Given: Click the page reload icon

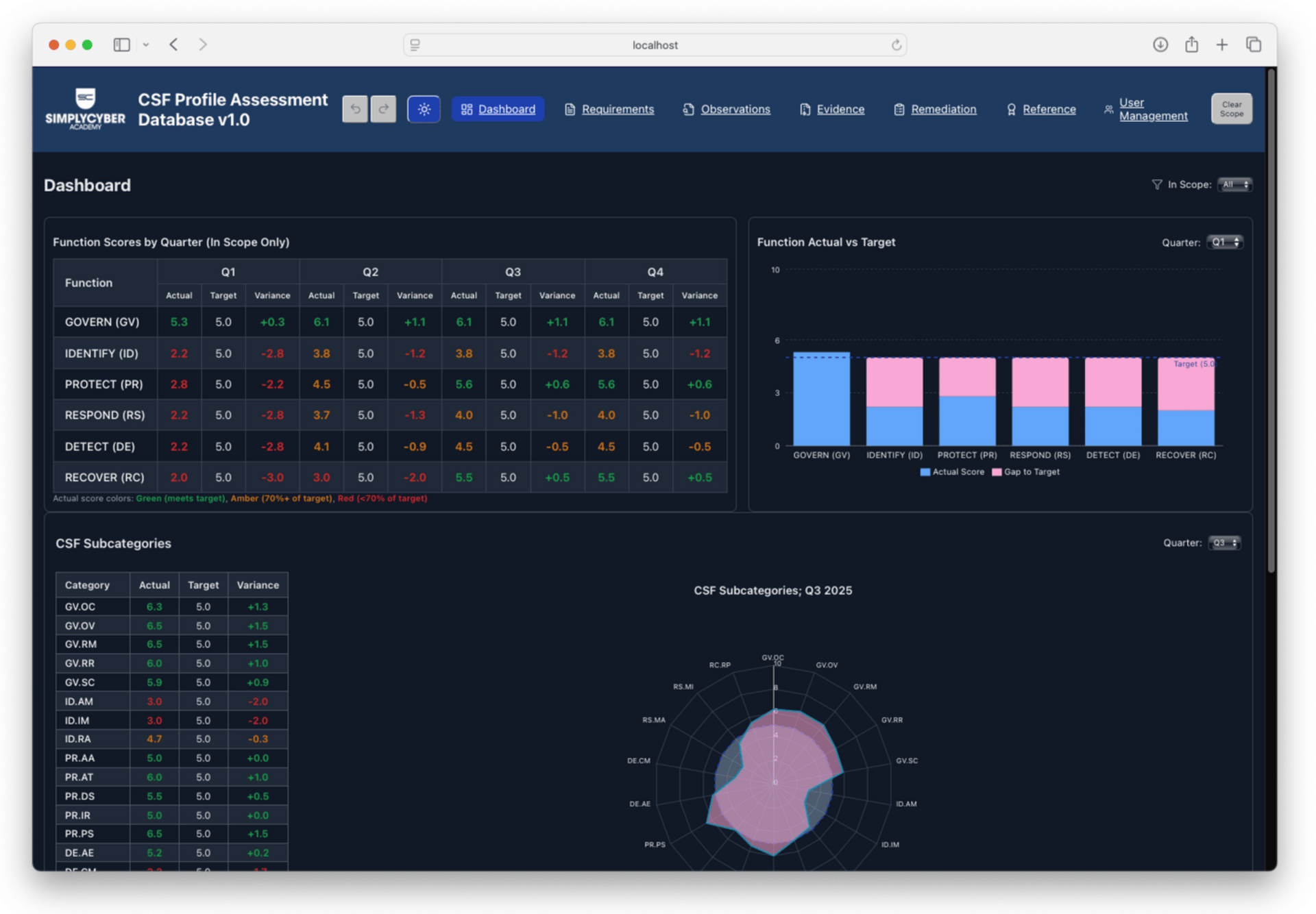Looking at the screenshot, I should [x=896, y=45].
